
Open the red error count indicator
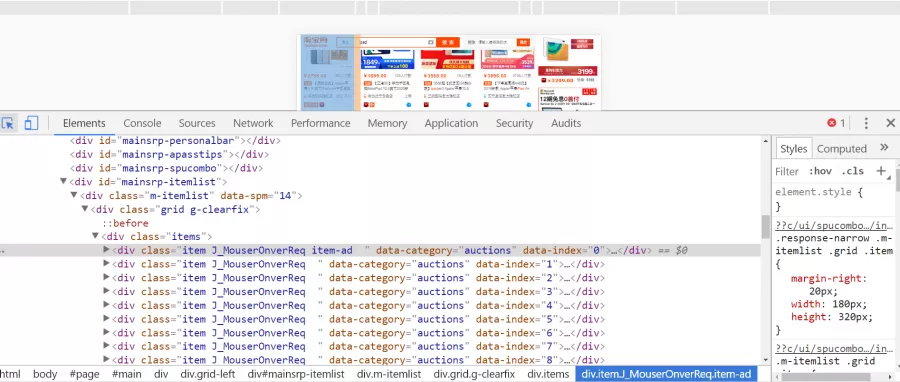pyautogui.click(x=836, y=123)
